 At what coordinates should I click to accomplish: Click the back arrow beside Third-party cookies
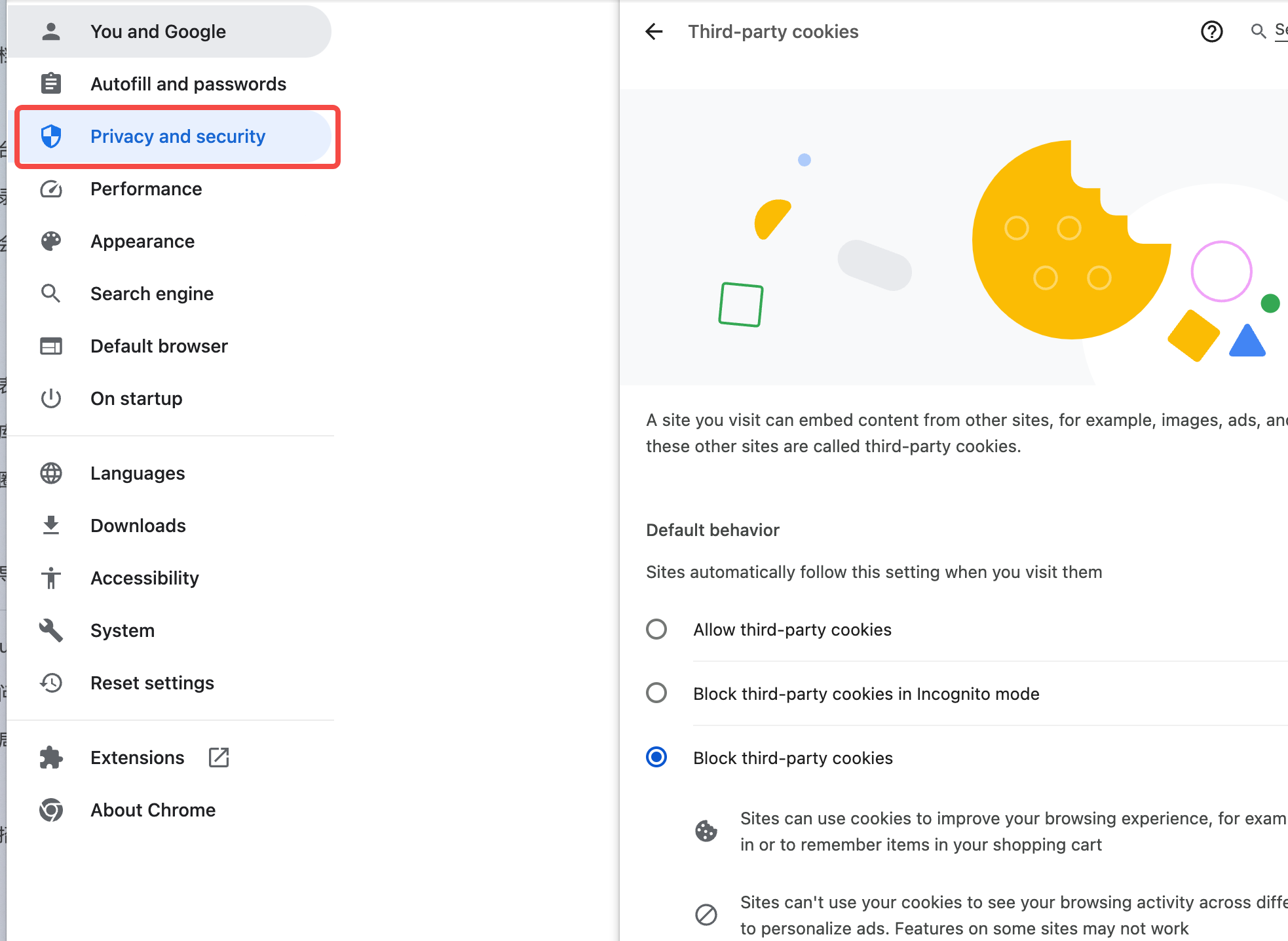click(654, 31)
